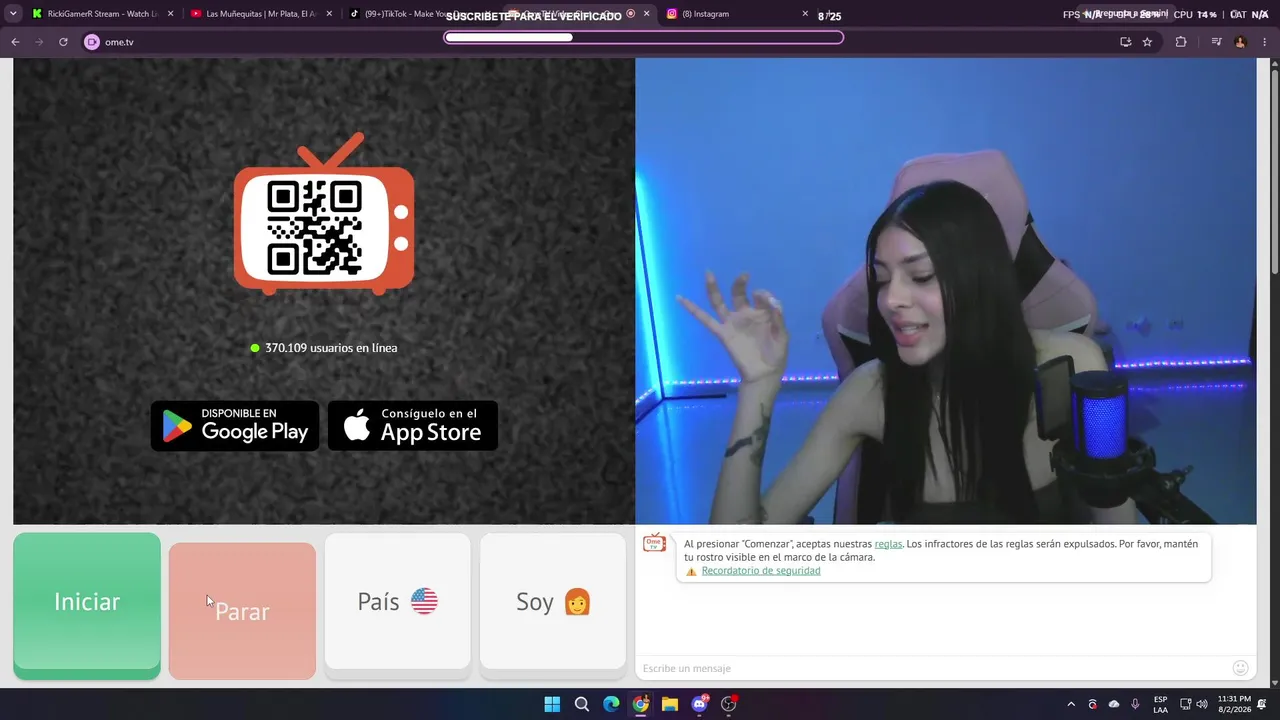Focus the Escribe un mensaje field
Viewport: 1280px width, 720px height.
point(935,668)
